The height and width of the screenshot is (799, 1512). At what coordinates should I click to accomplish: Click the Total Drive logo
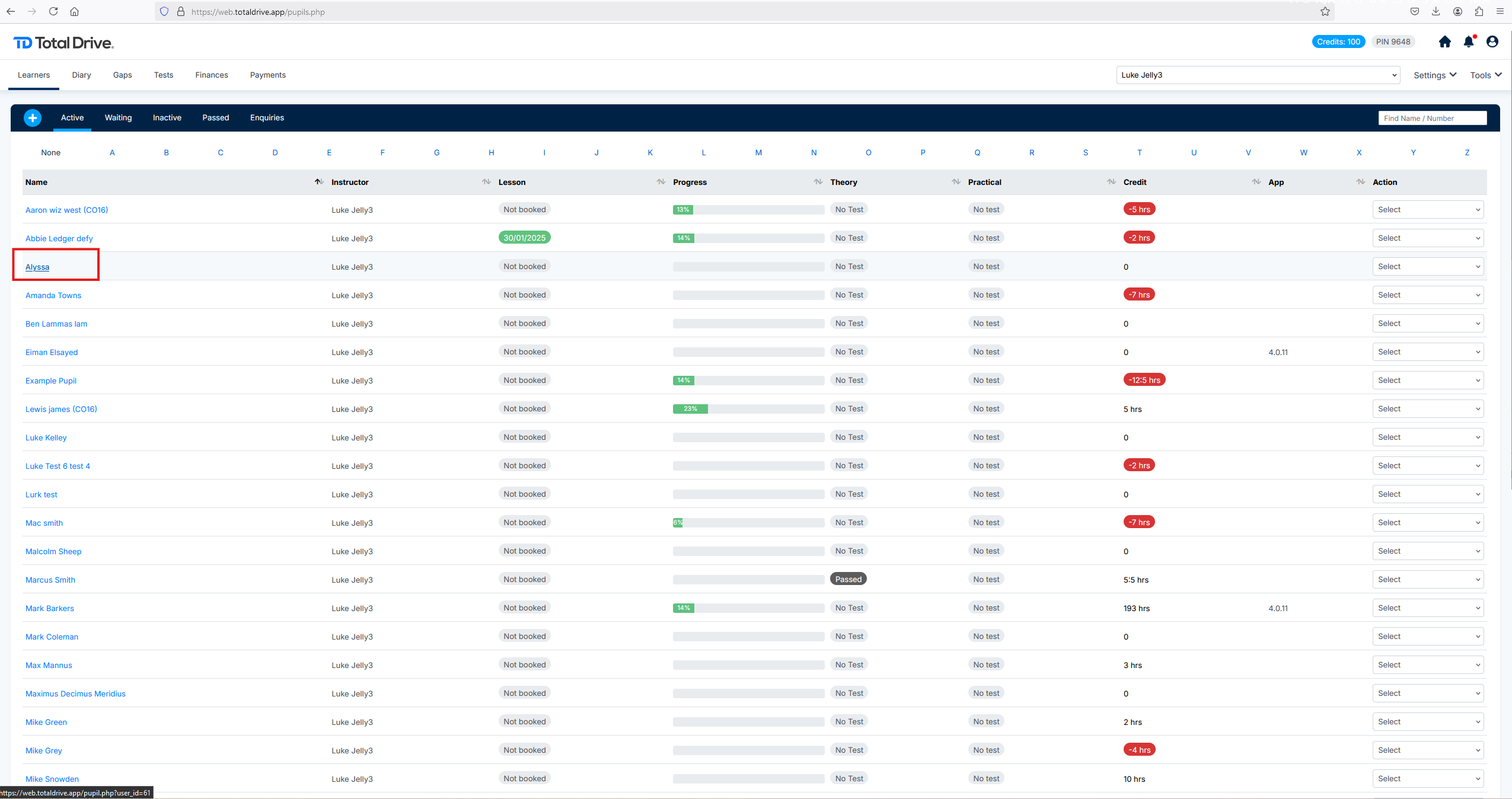click(x=63, y=43)
